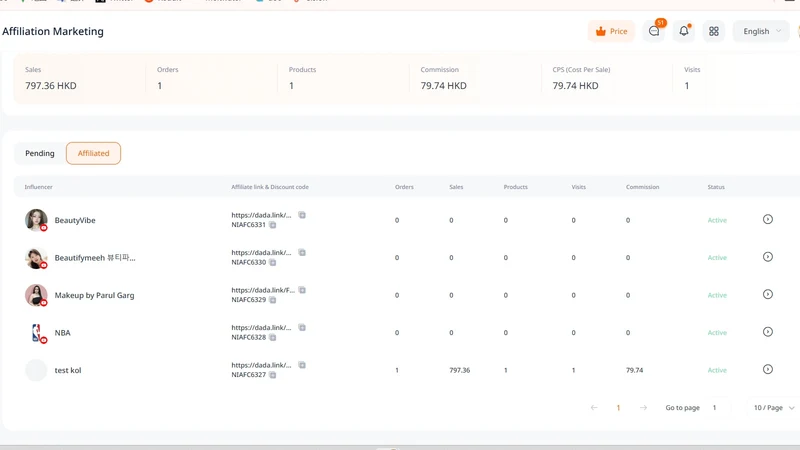Open the chat messages icon
Image resolution: width=800 pixels, height=450 pixels.
click(654, 31)
